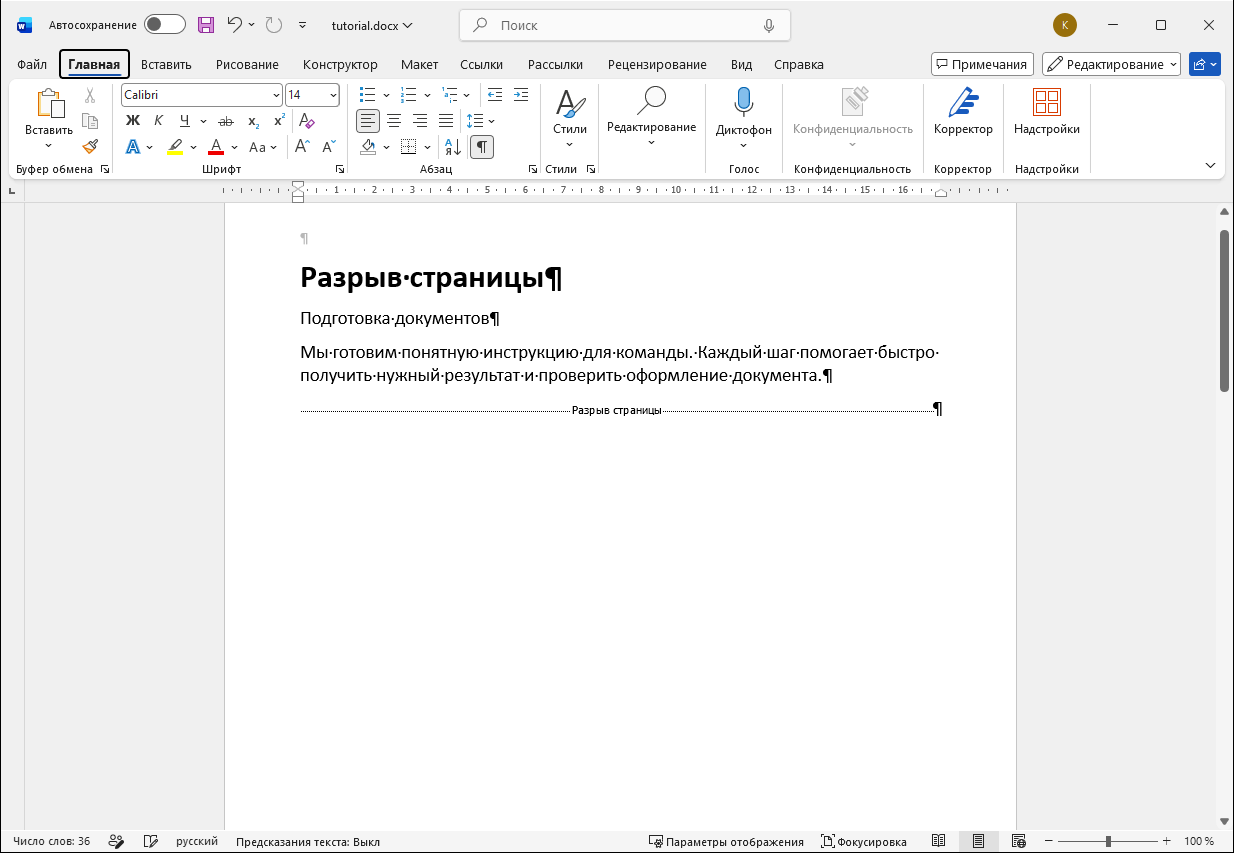1234x853 pixels.
Task: Click the subscript x₂ icon
Action: 253,121
